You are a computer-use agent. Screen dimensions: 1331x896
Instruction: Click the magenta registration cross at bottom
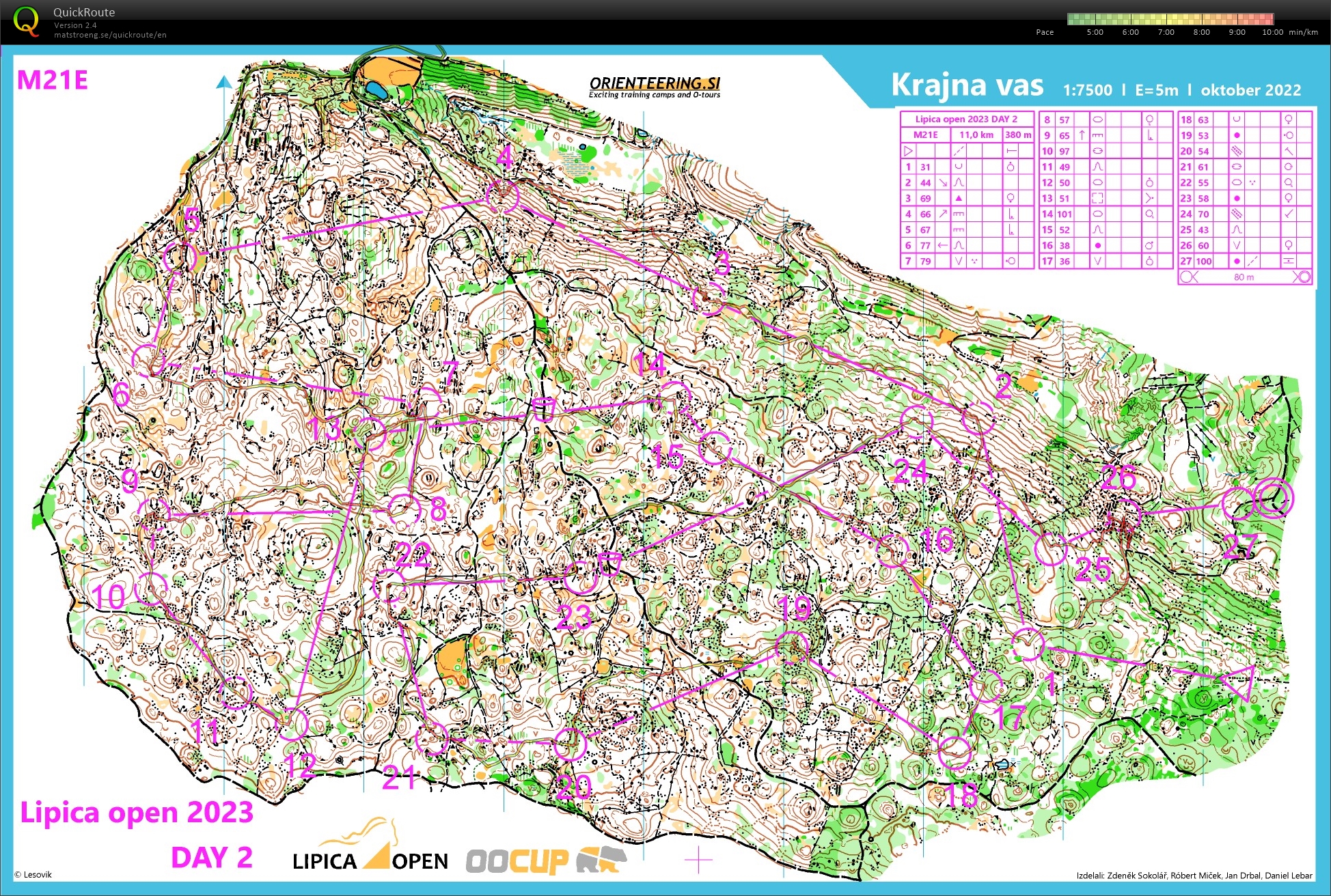click(x=698, y=859)
